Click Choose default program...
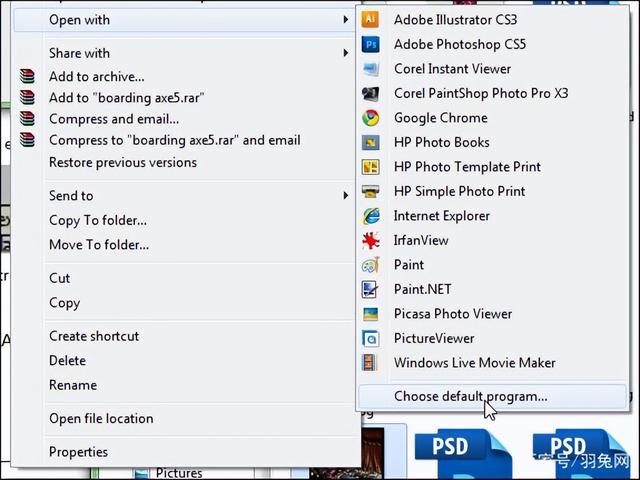640x480 pixels. [x=492, y=396]
